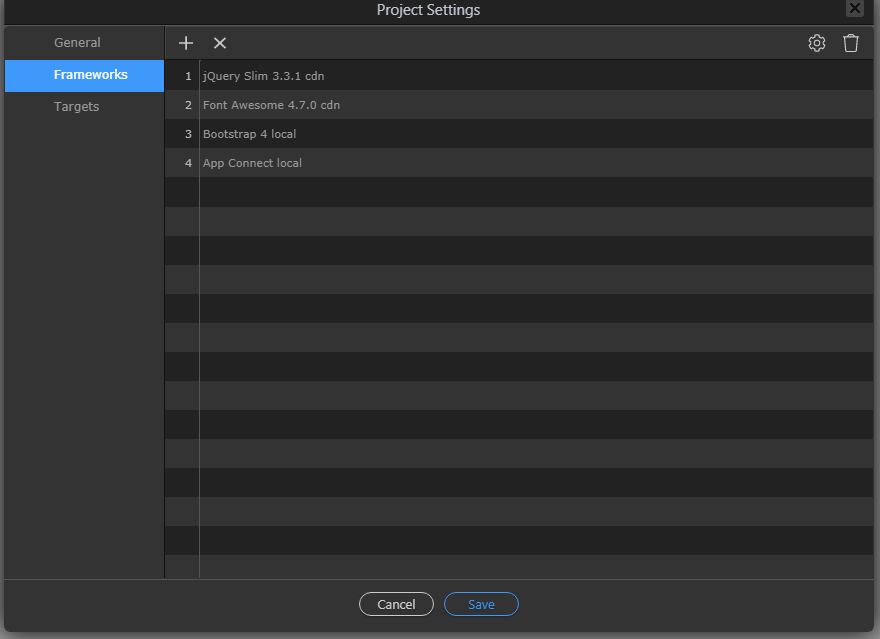
Task: Select jQuery Slim 3.3.1 cdn row
Action: pyautogui.click(x=519, y=76)
